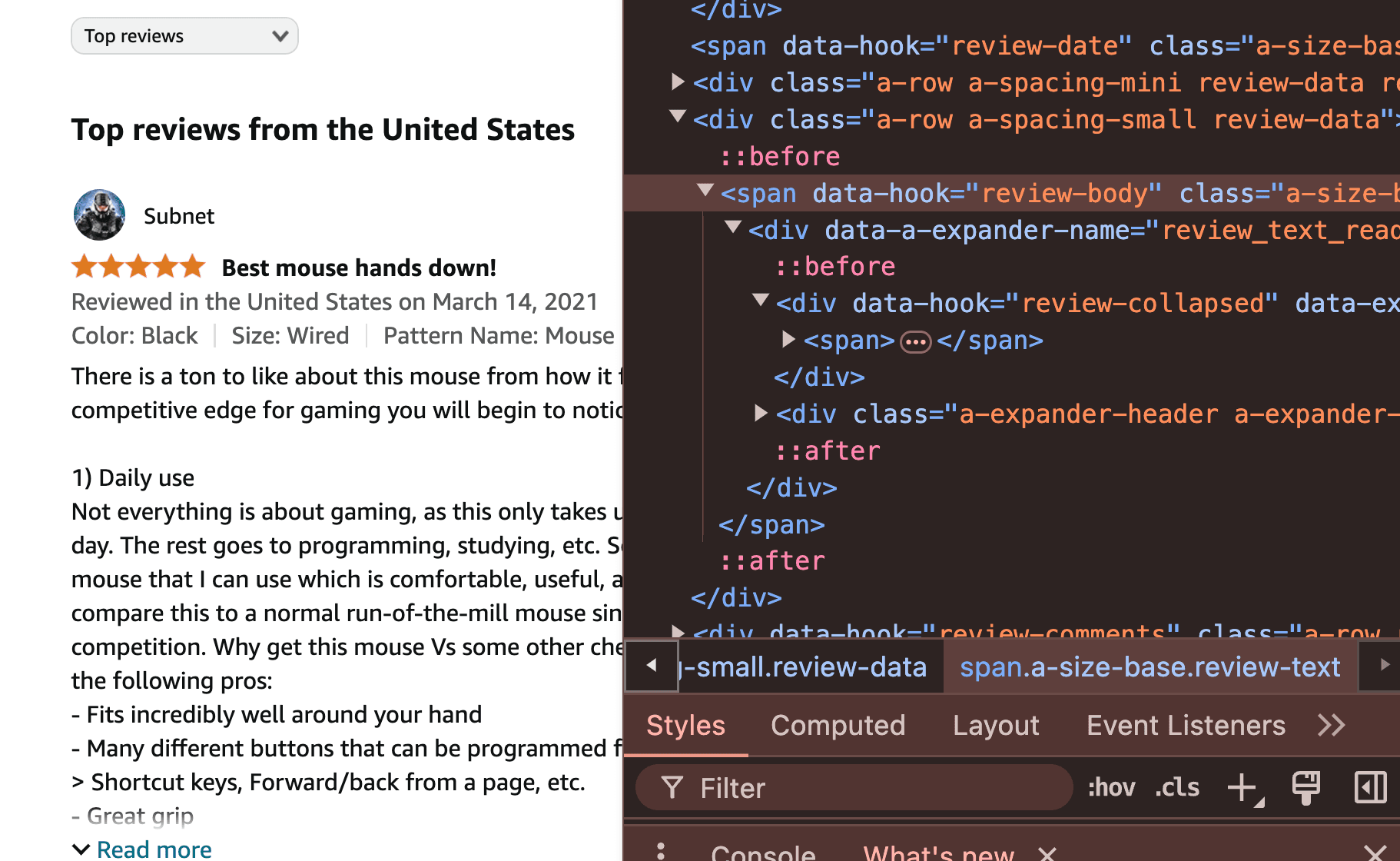Click the five-star rating icon
The image size is (1400, 861).
[x=138, y=267]
